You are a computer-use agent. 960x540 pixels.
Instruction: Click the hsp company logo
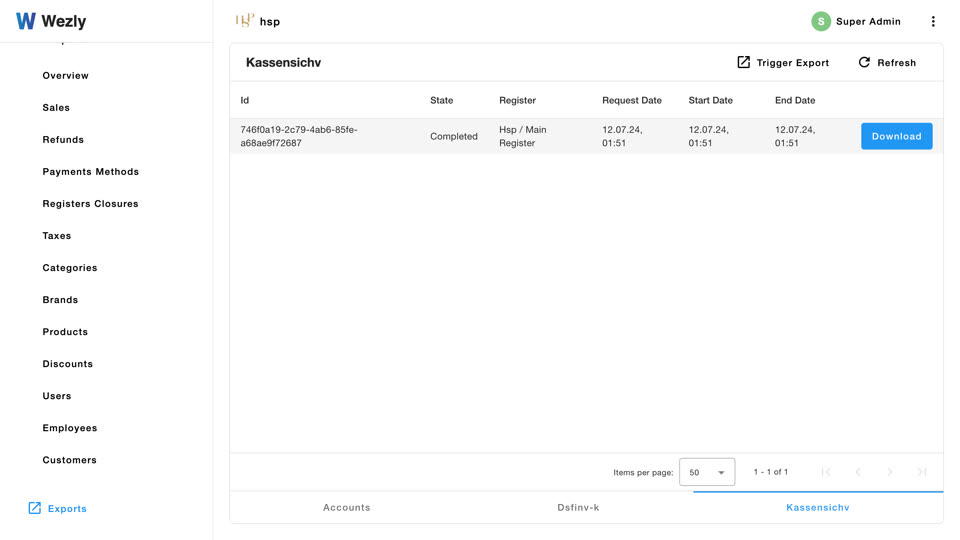coord(244,21)
